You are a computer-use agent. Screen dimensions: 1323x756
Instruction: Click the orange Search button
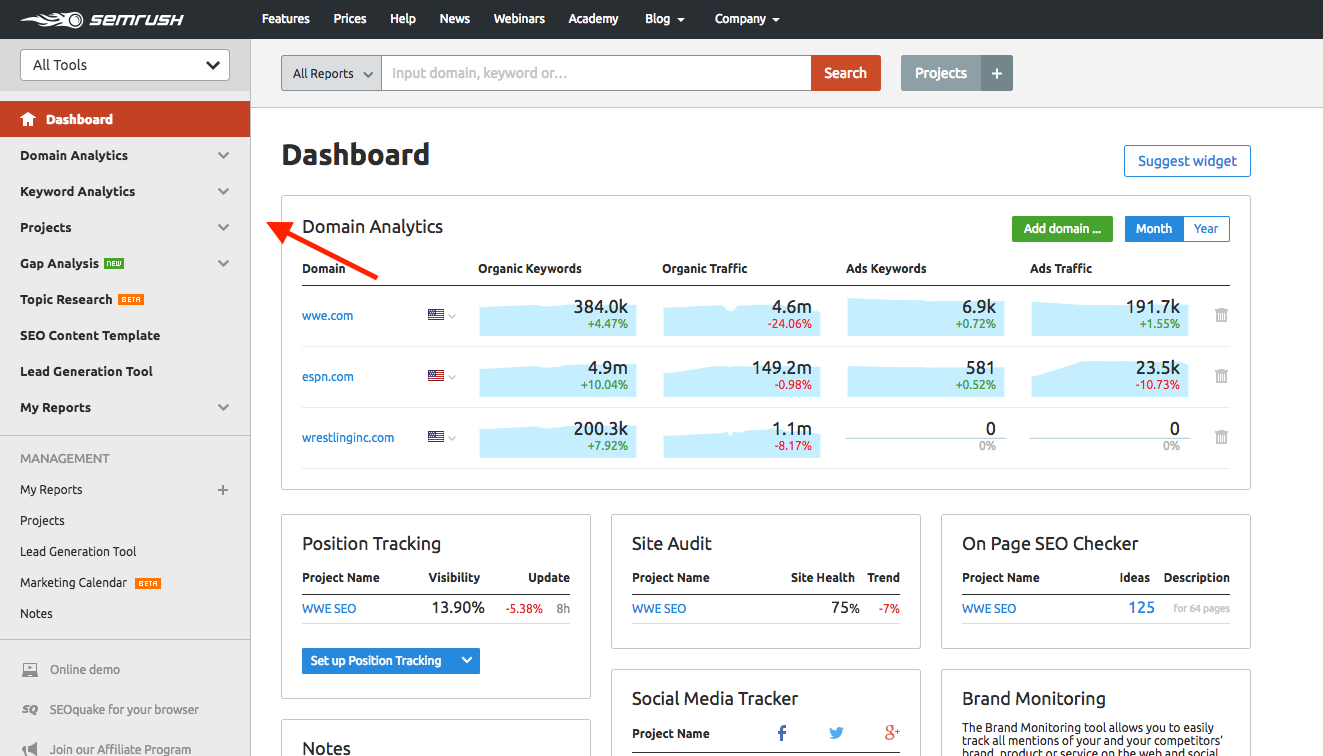845,73
